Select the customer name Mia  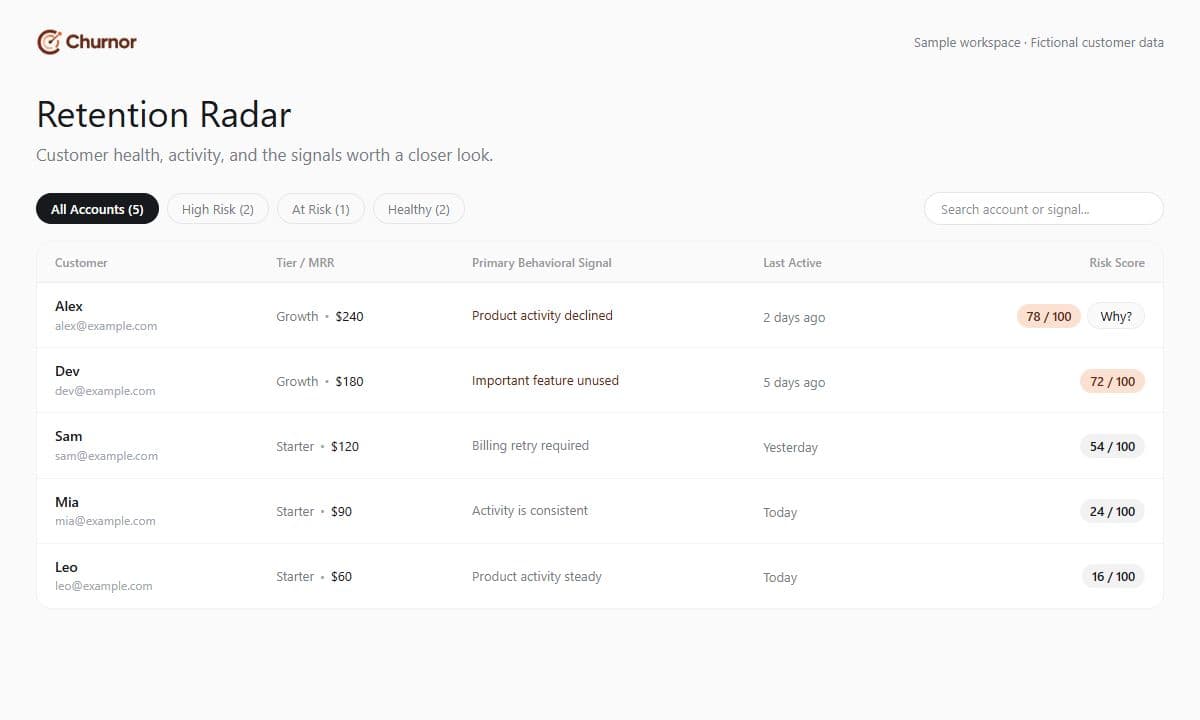67,502
